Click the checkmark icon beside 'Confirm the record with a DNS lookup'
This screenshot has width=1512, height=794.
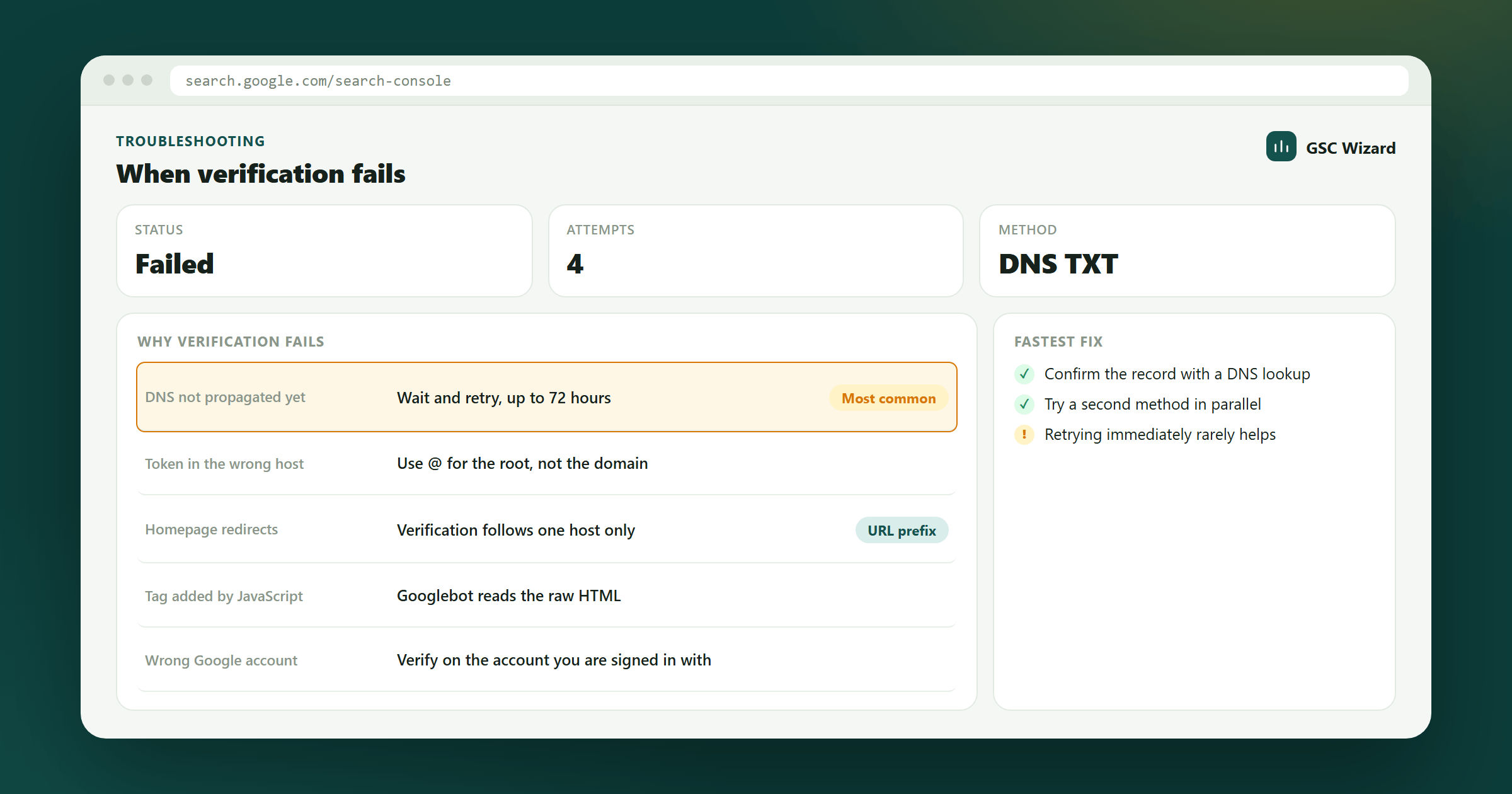click(1024, 374)
